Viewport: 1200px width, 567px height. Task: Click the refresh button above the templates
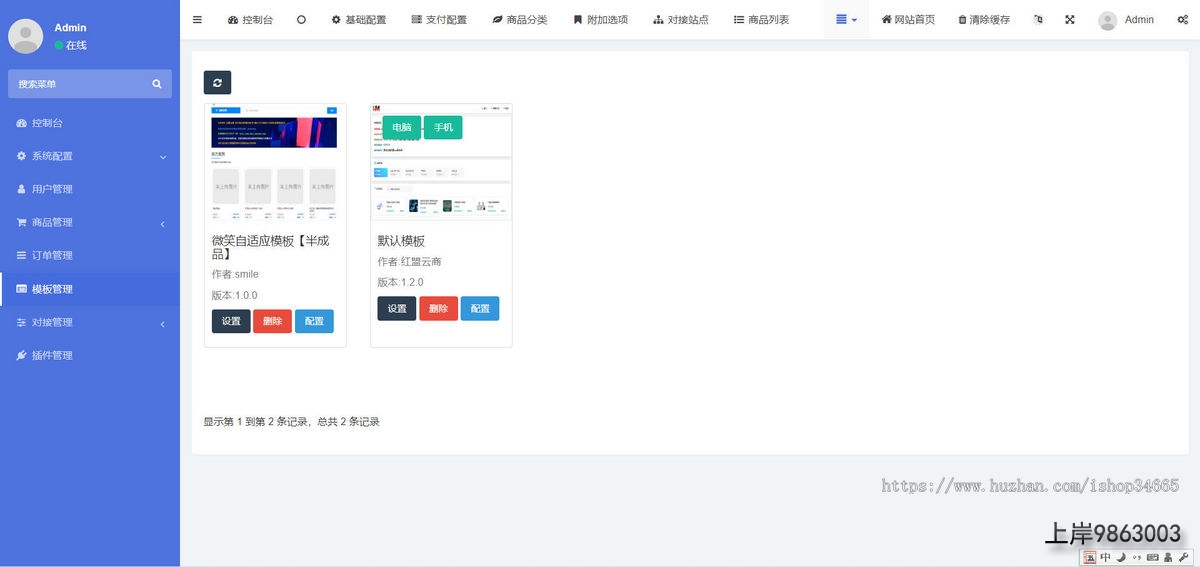tap(217, 83)
